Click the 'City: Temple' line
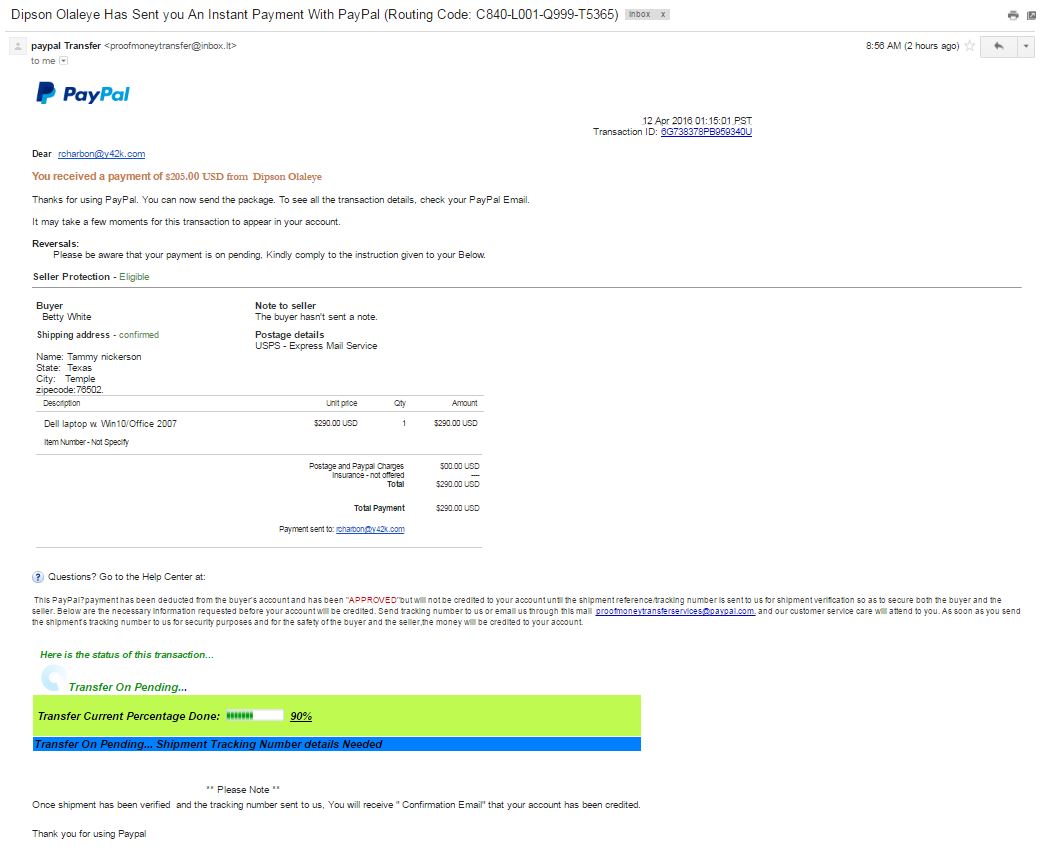The image size is (1050, 853). click(66, 379)
